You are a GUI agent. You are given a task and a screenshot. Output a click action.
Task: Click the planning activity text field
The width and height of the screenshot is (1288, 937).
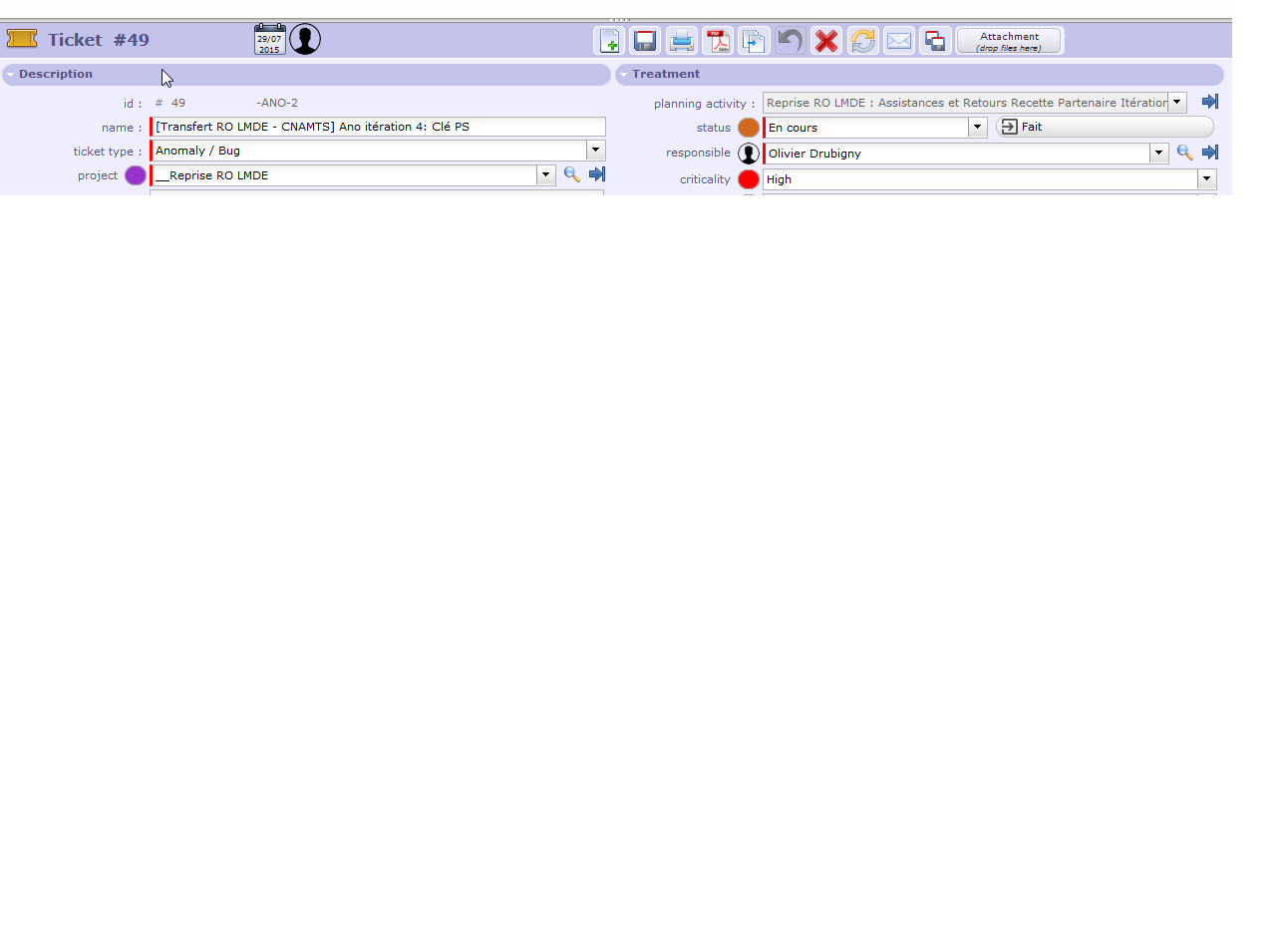coord(966,103)
